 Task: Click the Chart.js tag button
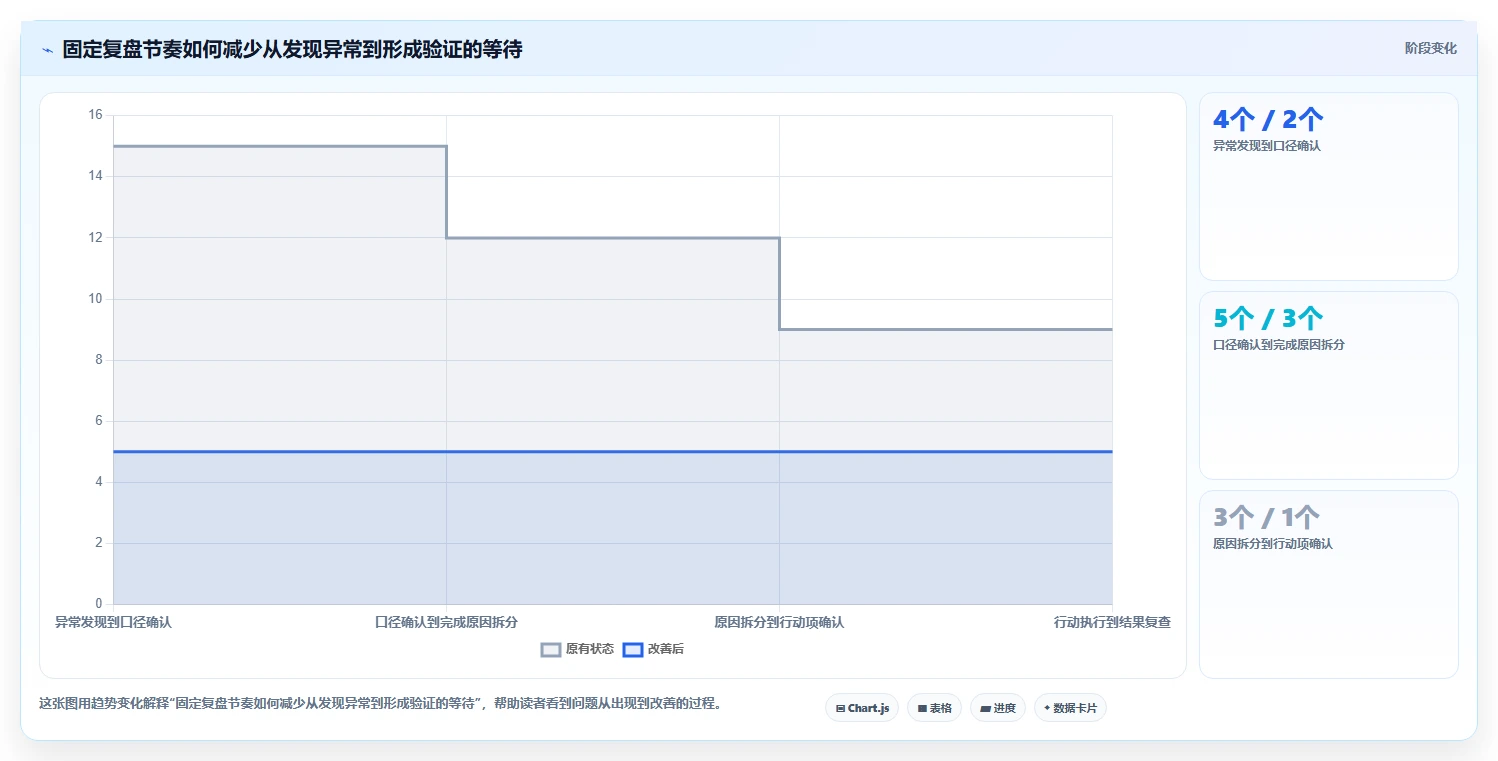[x=862, y=708]
